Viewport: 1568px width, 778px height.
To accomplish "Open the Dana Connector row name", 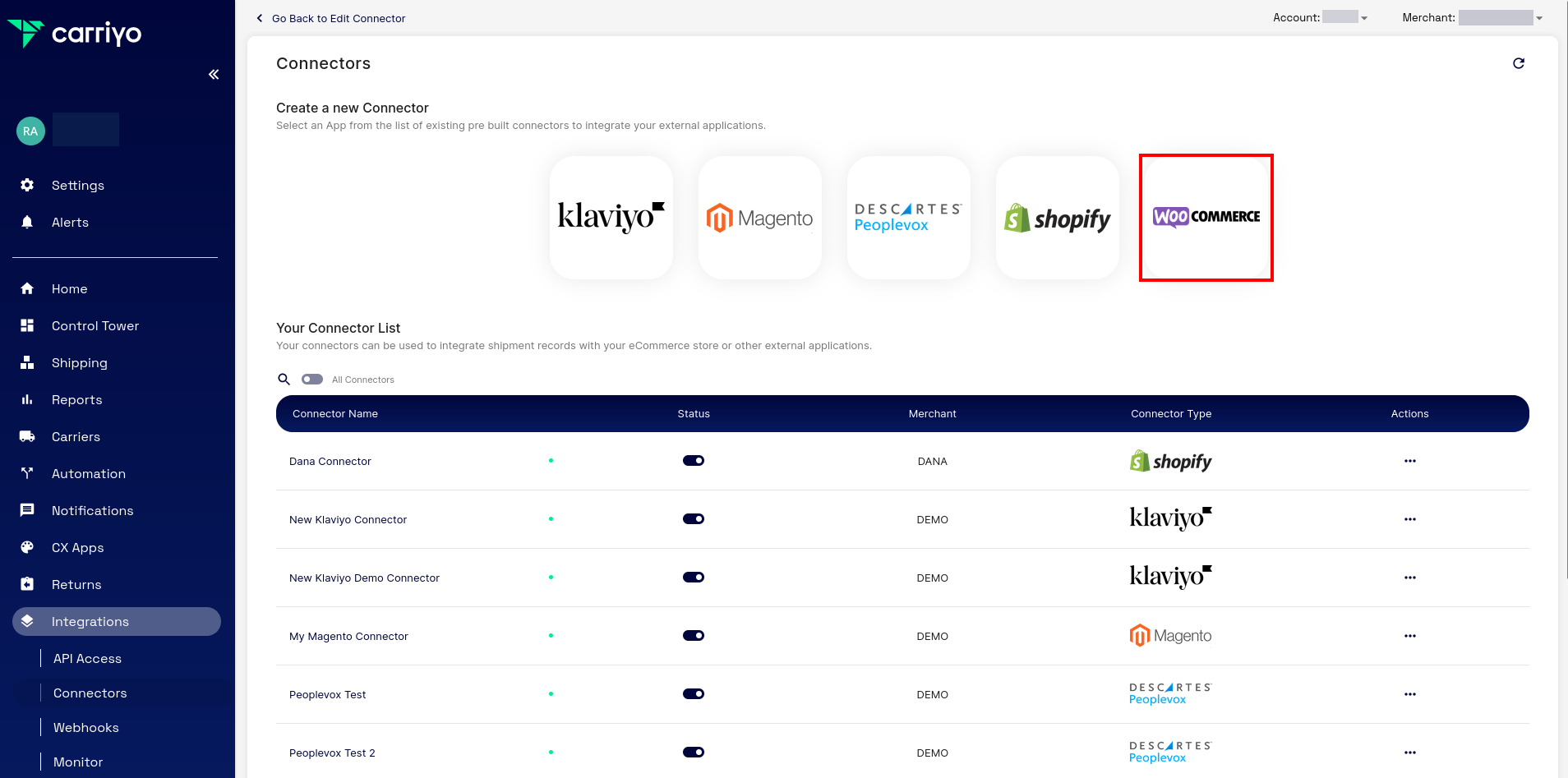I will (330, 461).
